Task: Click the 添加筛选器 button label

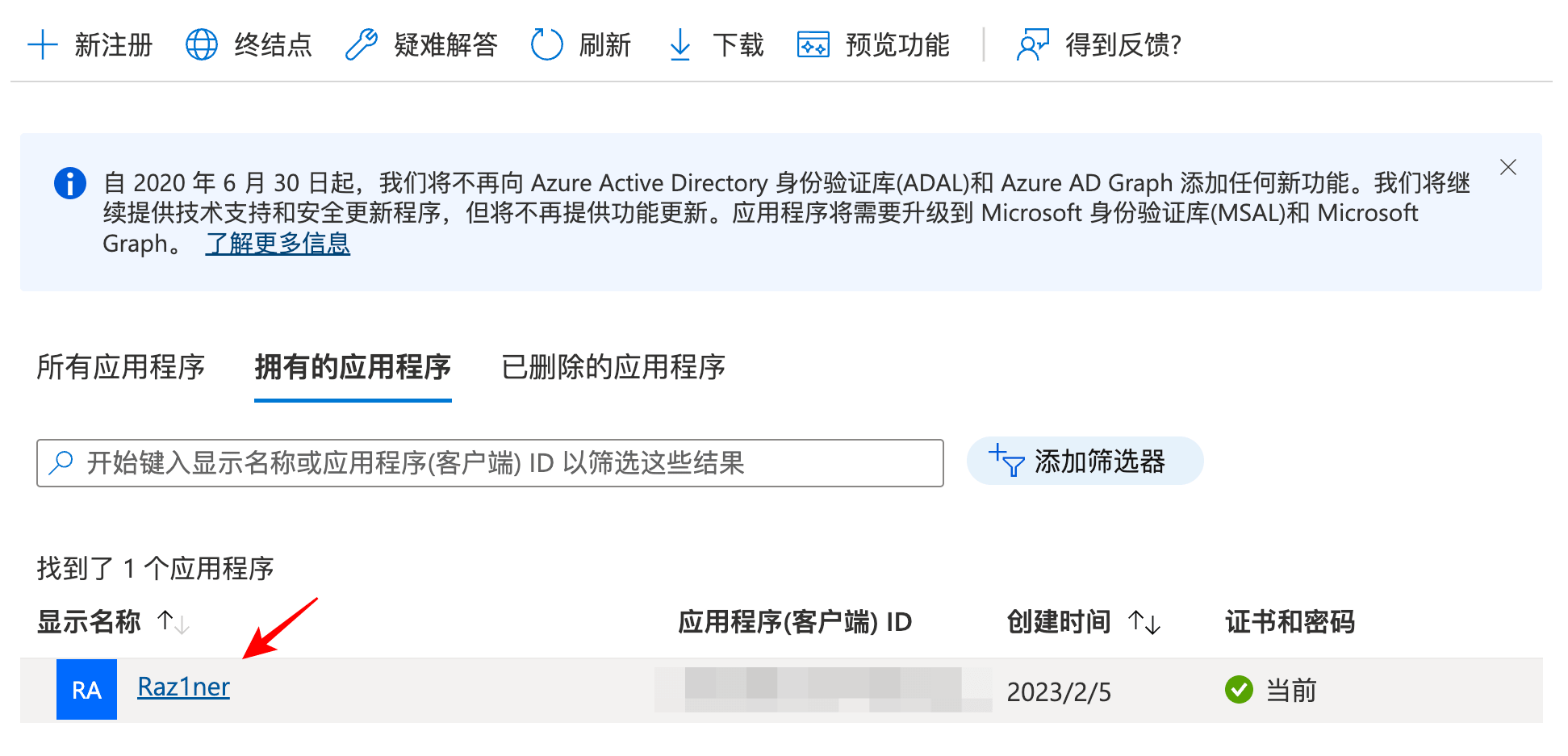Action: coord(1099,462)
